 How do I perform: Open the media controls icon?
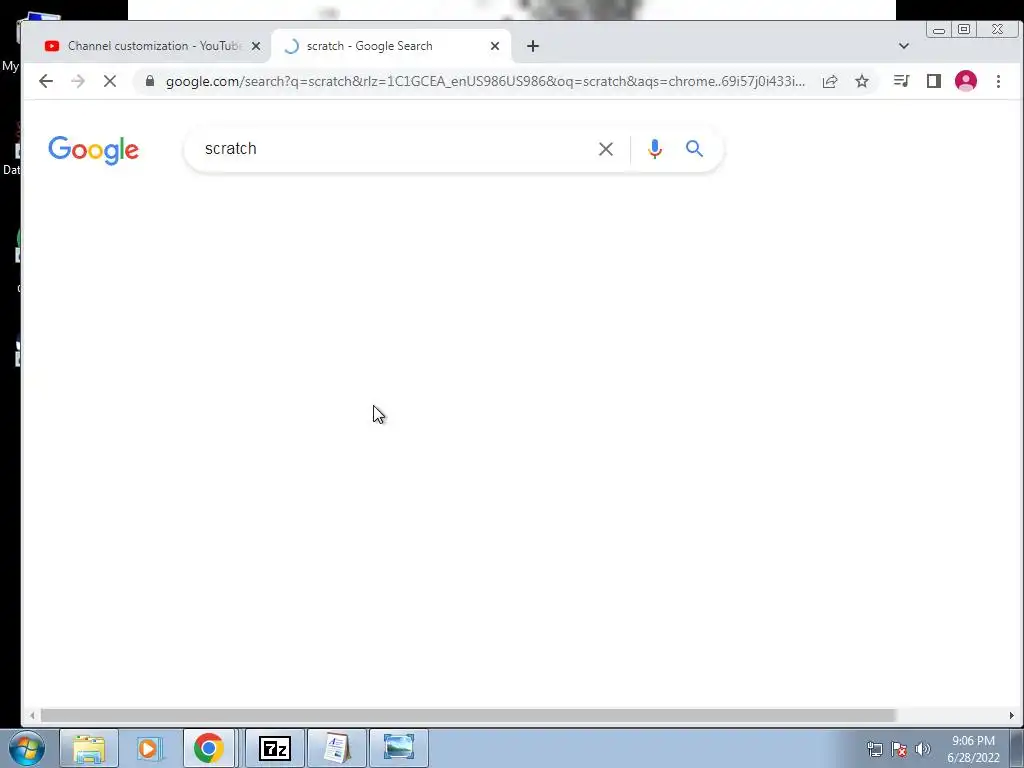(902, 81)
